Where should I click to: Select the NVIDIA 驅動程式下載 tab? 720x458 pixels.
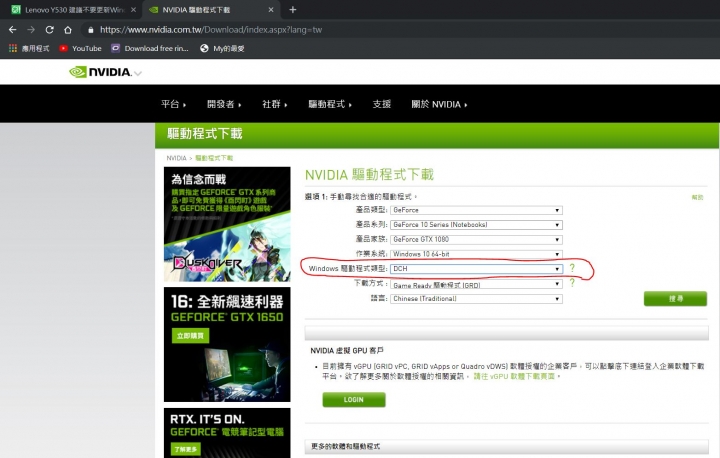pos(211,10)
